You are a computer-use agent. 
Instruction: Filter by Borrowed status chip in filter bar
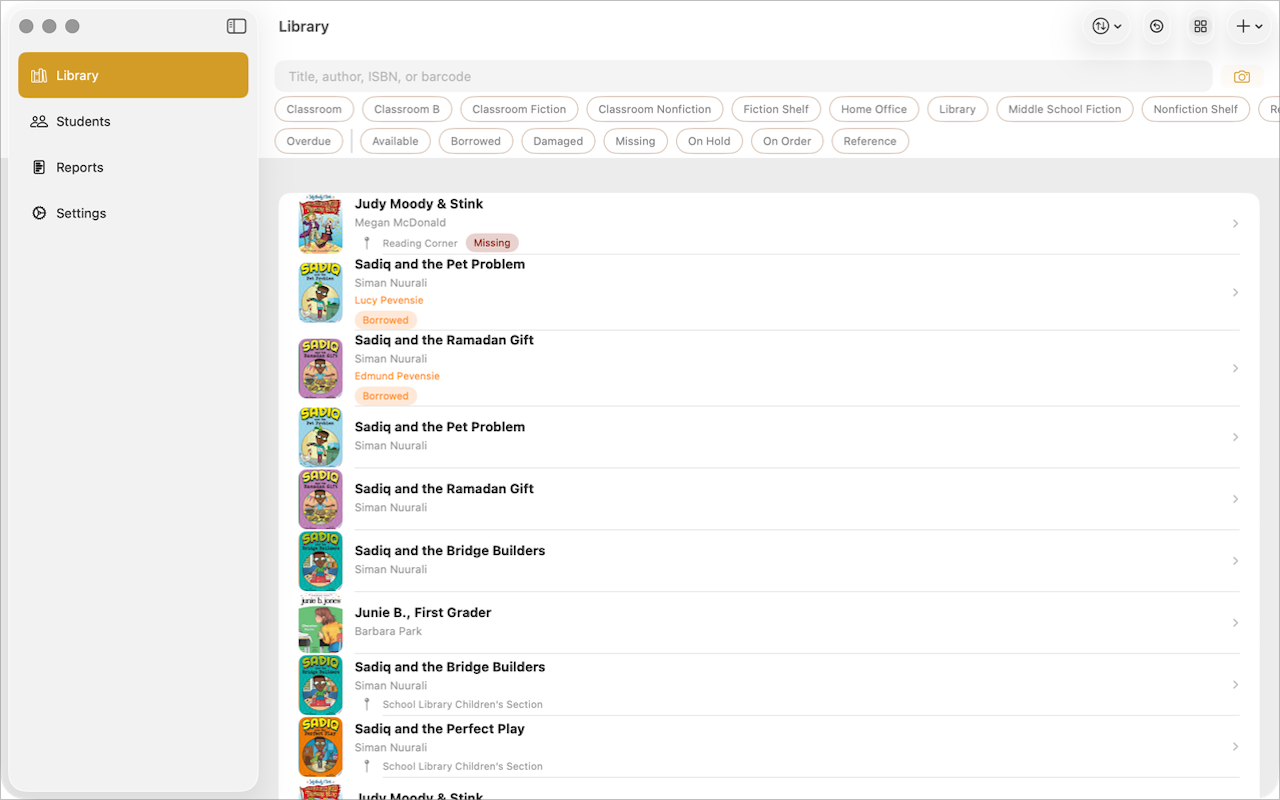point(476,141)
